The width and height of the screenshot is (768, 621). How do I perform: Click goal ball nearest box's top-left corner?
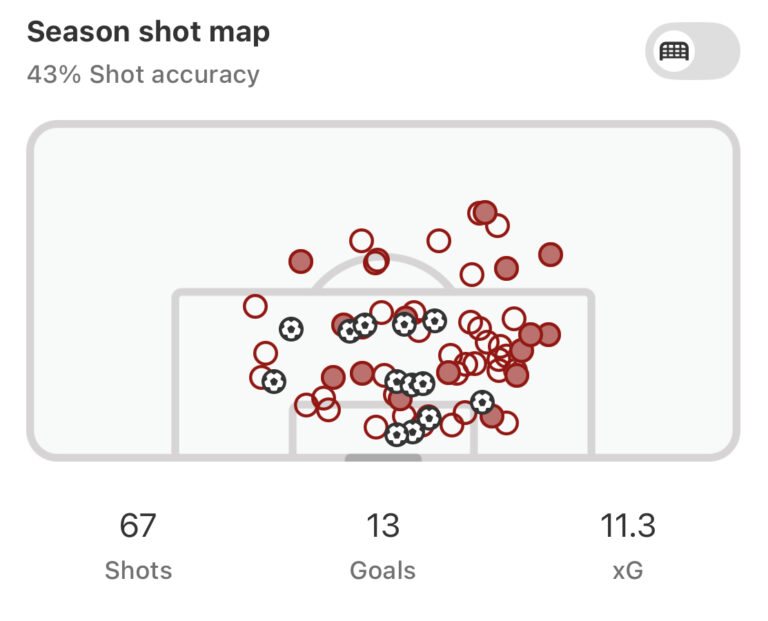point(291,329)
